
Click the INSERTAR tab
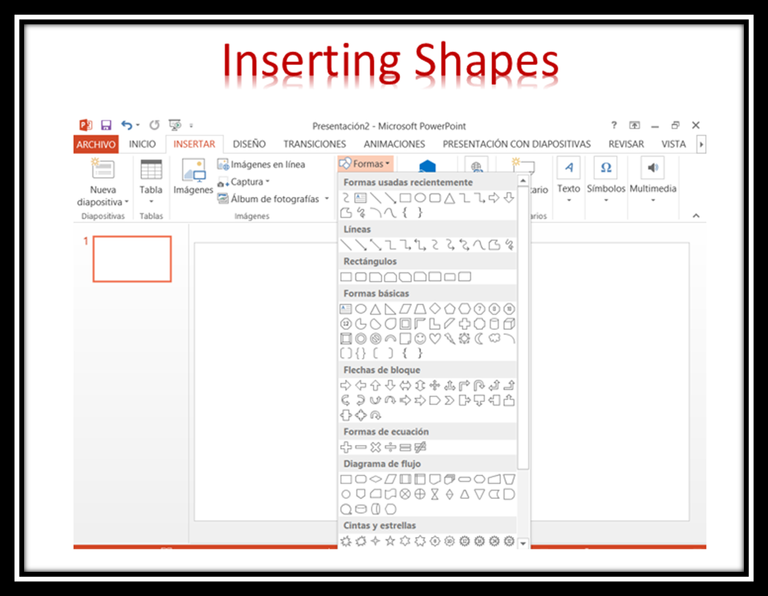194,144
